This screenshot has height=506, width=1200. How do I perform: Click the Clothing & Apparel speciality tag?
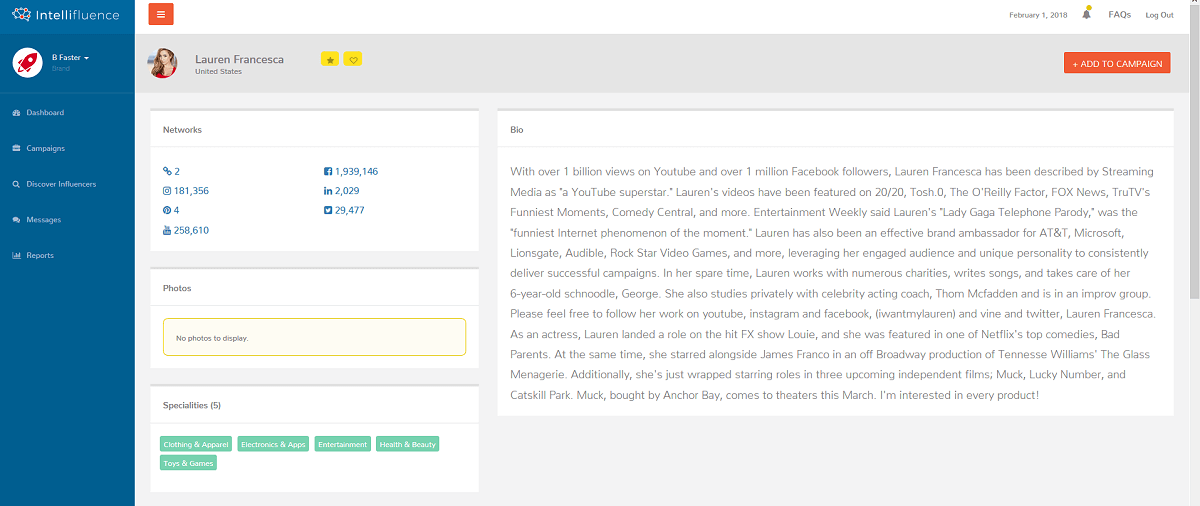click(196, 444)
